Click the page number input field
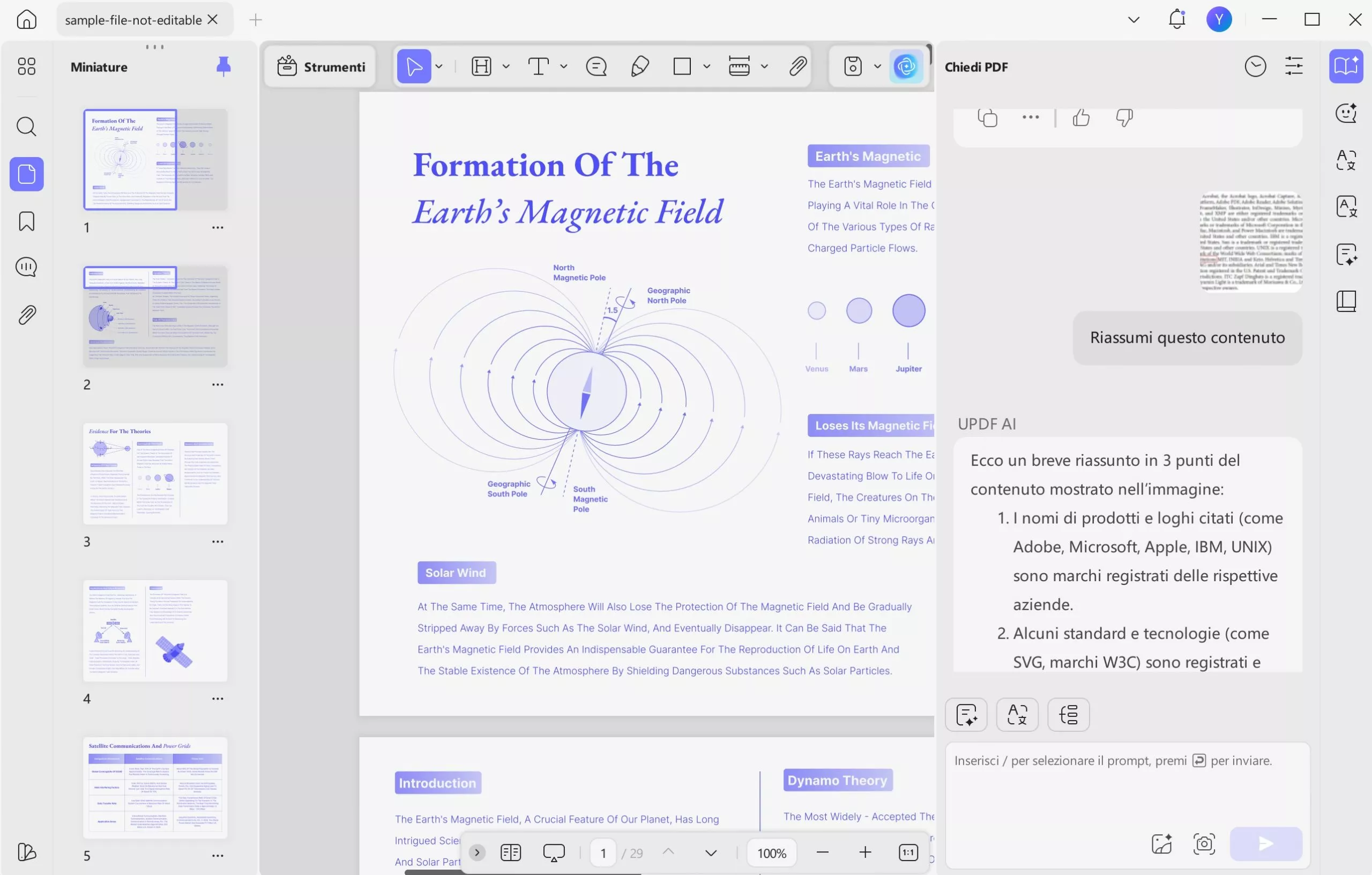 (x=603, y=853)
